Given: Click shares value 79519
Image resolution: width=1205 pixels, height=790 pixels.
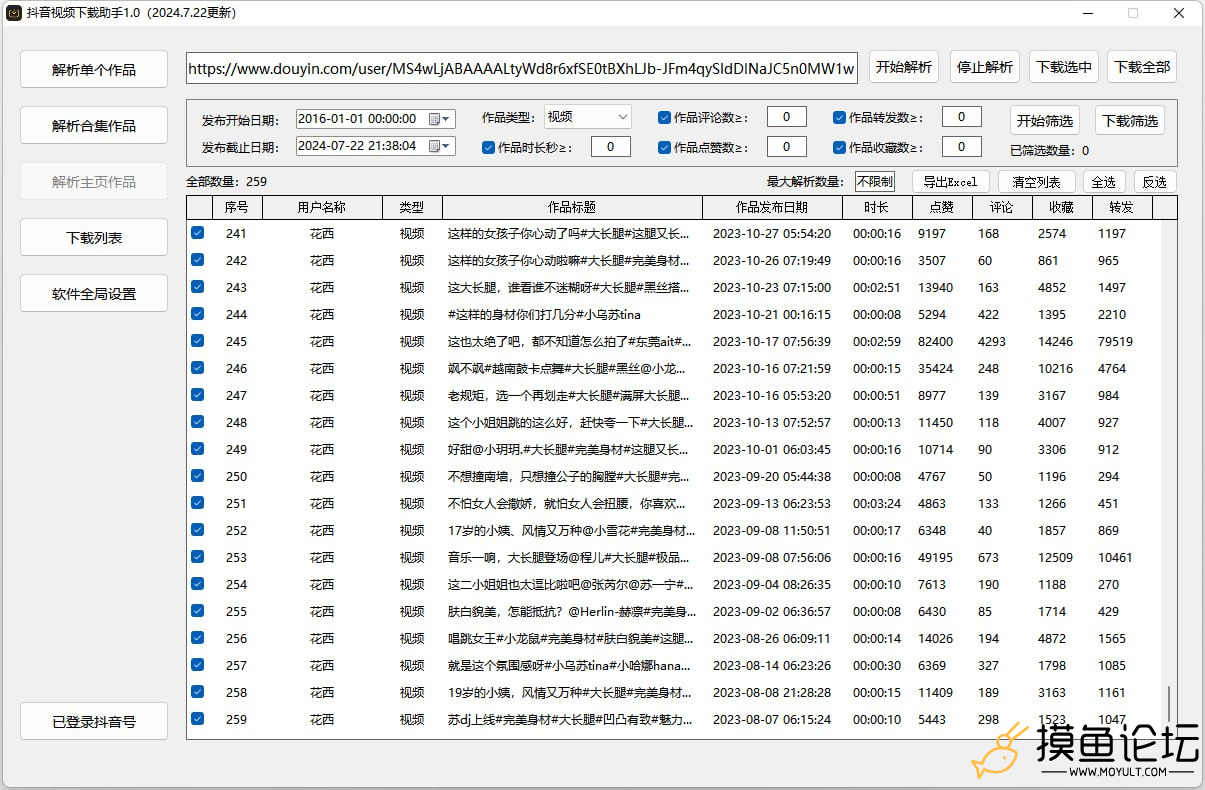Looking at the screenshot, I should (1115, 341).
